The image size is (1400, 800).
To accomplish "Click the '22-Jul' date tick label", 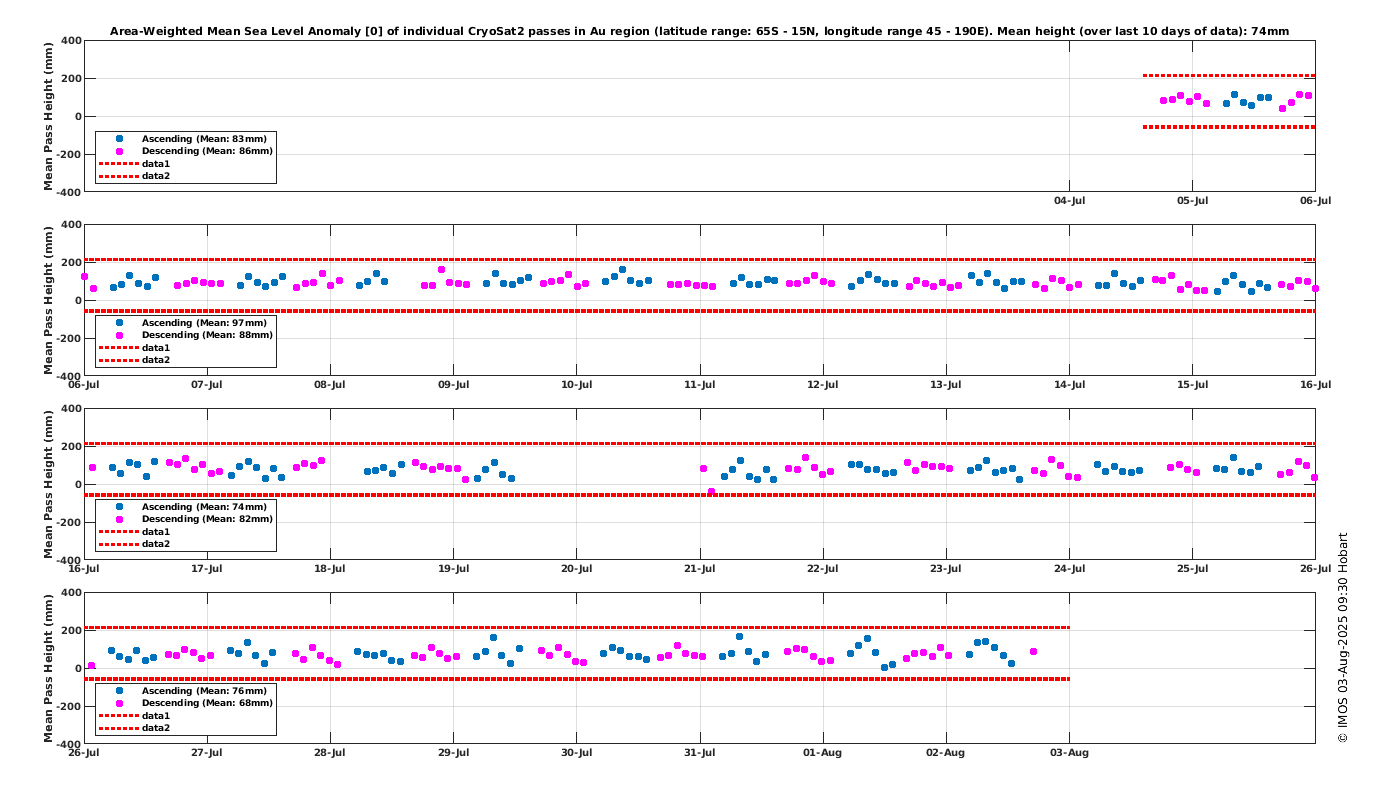I will coord(823,569).
